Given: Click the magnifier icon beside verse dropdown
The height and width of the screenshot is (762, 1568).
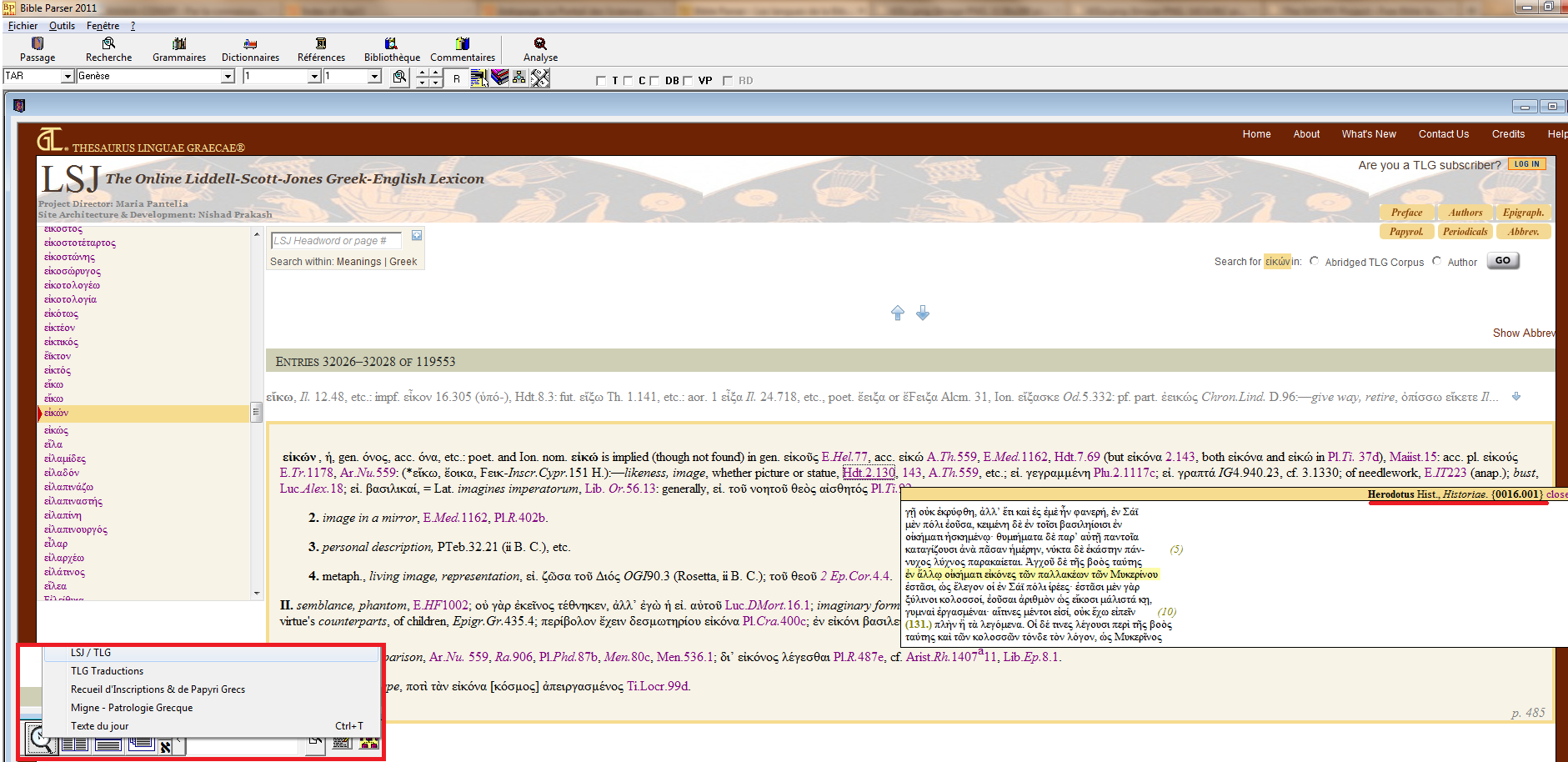Looking at the screenshot, I should [400, 78].
